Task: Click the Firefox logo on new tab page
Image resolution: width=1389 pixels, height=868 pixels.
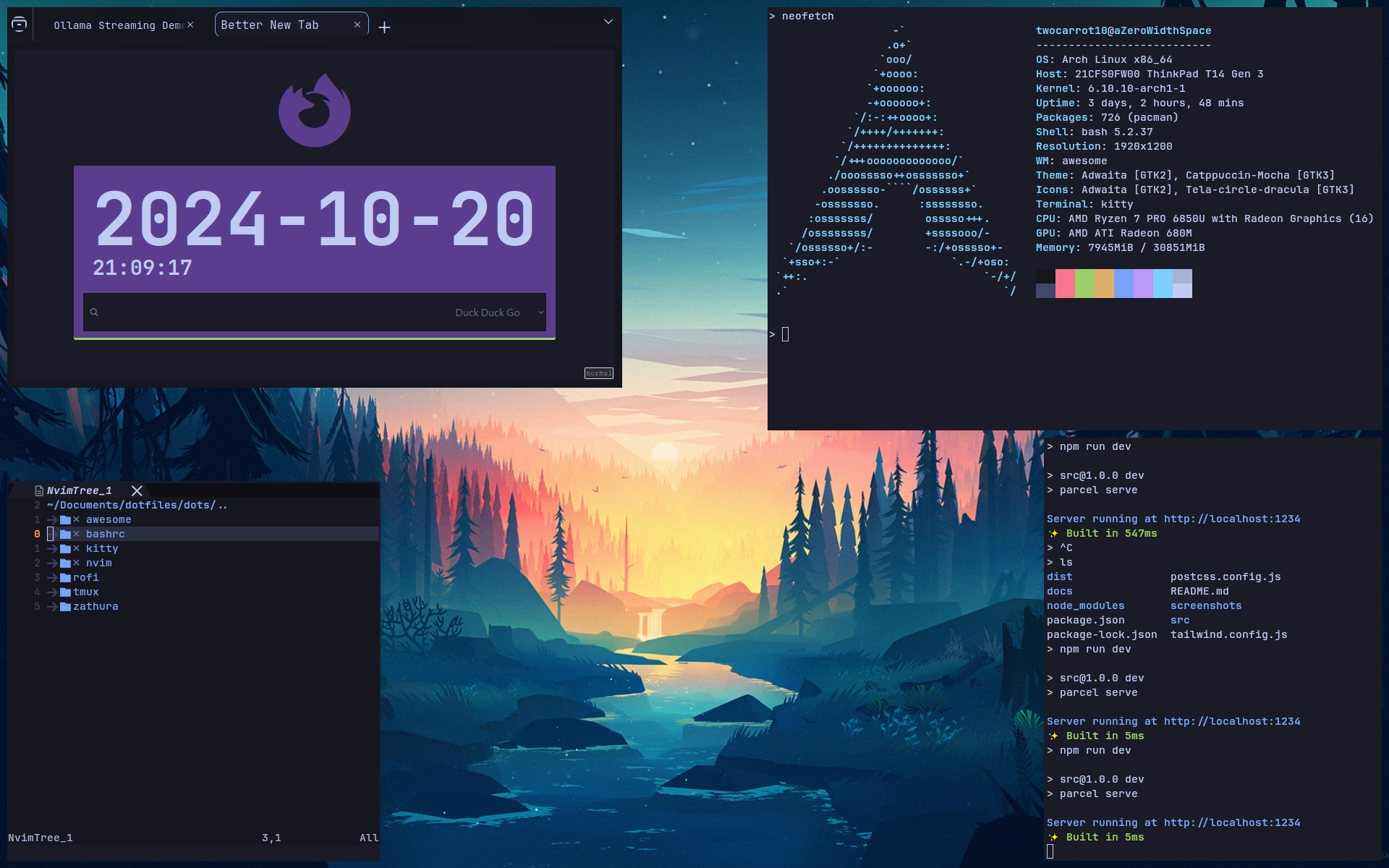Action: point(315,111)
